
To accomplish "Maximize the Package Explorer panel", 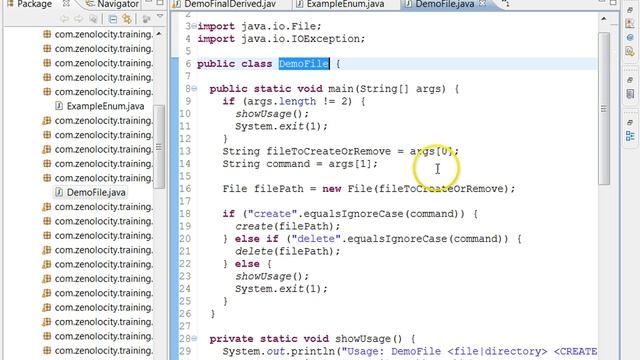I will click(x=160, y=3).
